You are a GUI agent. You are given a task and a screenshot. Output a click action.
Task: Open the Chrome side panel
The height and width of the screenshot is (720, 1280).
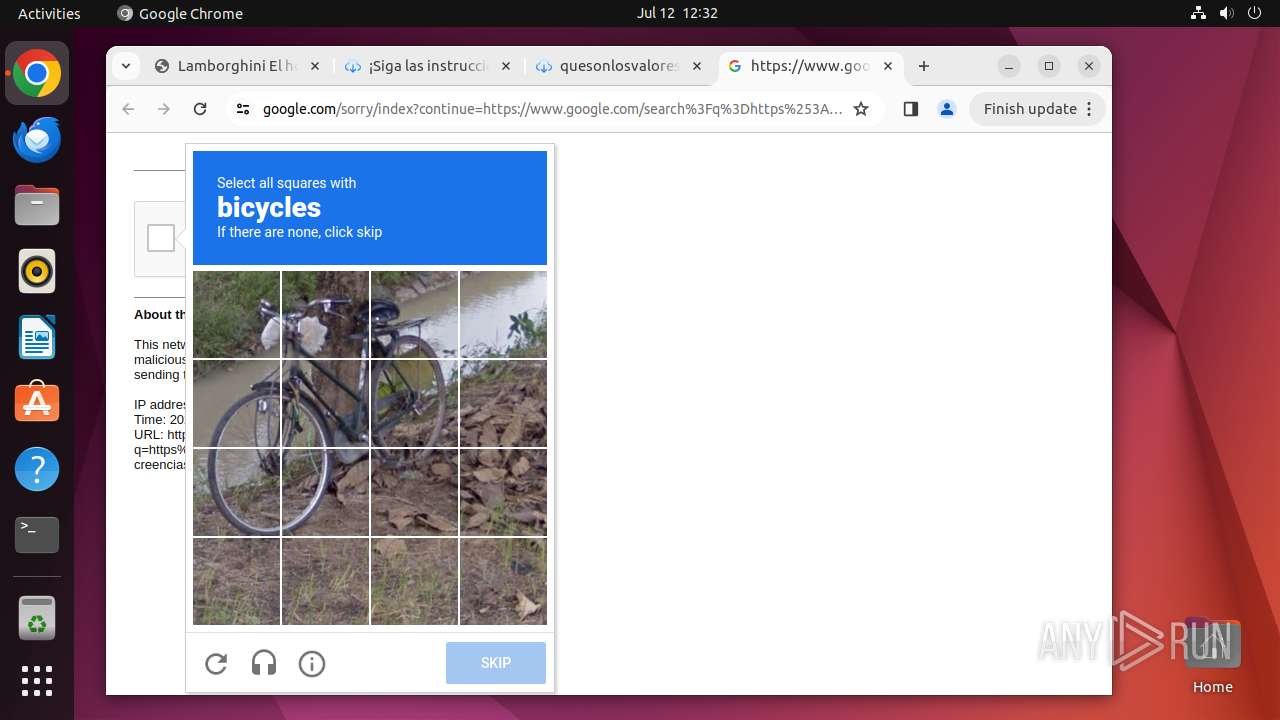910,109
